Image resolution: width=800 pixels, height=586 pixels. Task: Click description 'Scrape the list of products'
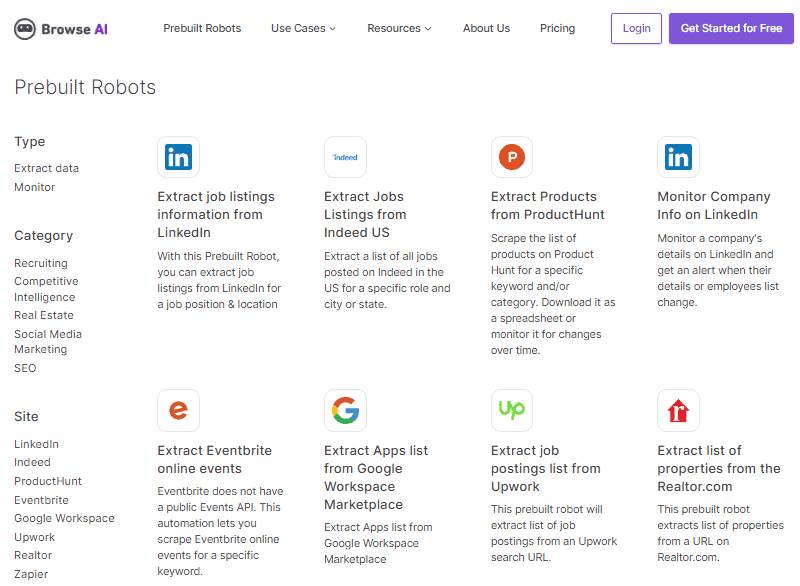tap(553, 294)
